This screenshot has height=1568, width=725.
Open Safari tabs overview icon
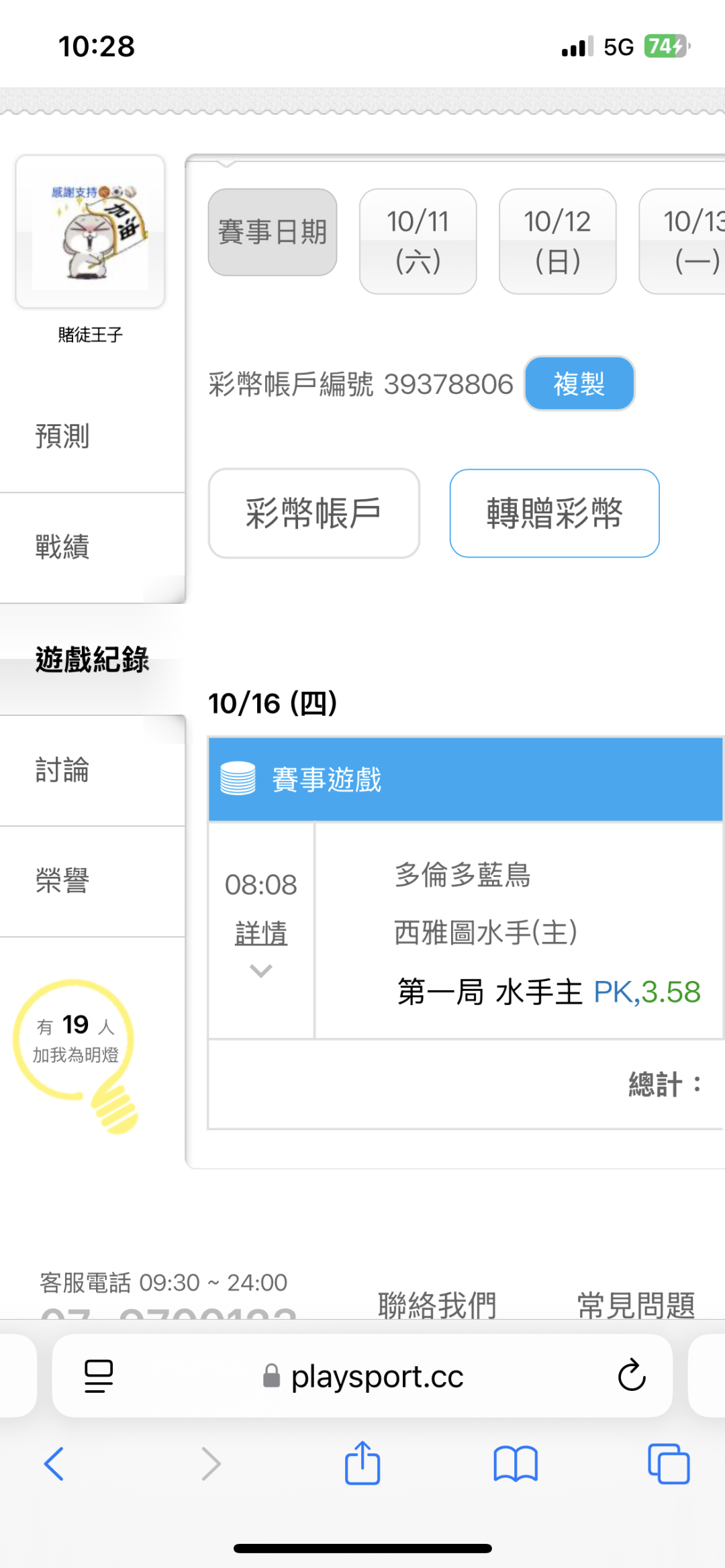click(669, 1463)
